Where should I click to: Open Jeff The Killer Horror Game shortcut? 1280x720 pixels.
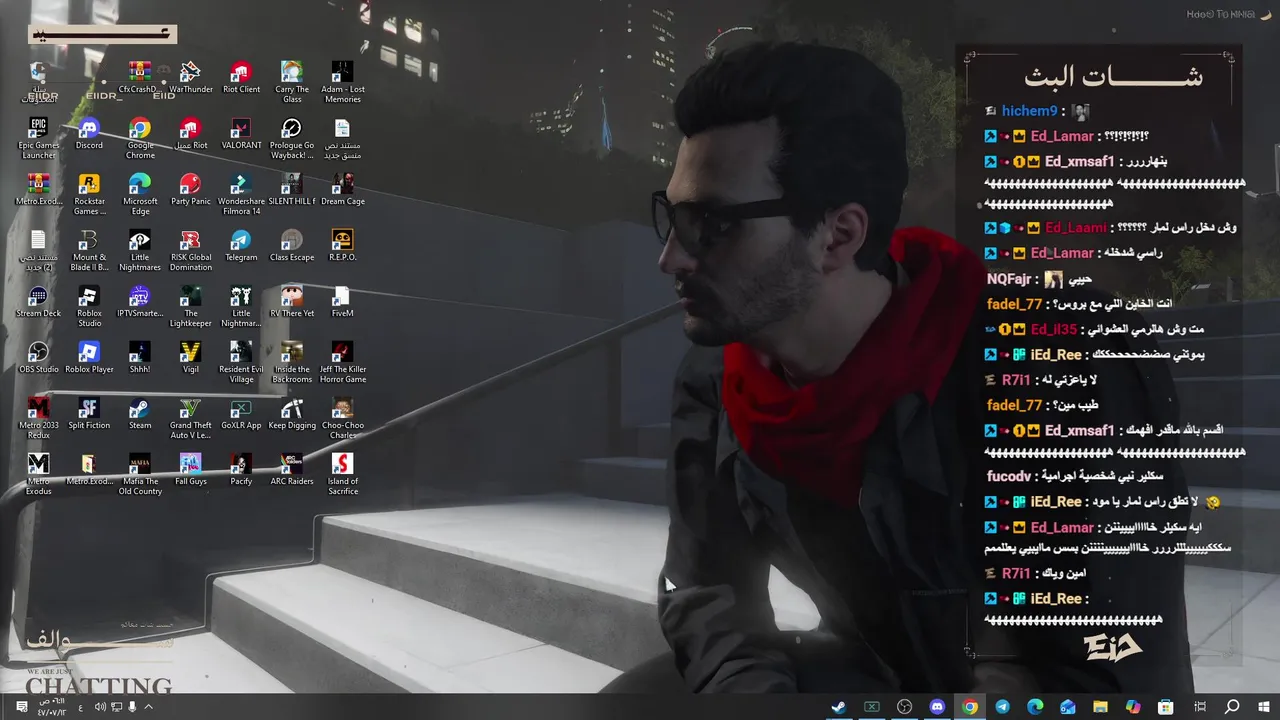342,362
